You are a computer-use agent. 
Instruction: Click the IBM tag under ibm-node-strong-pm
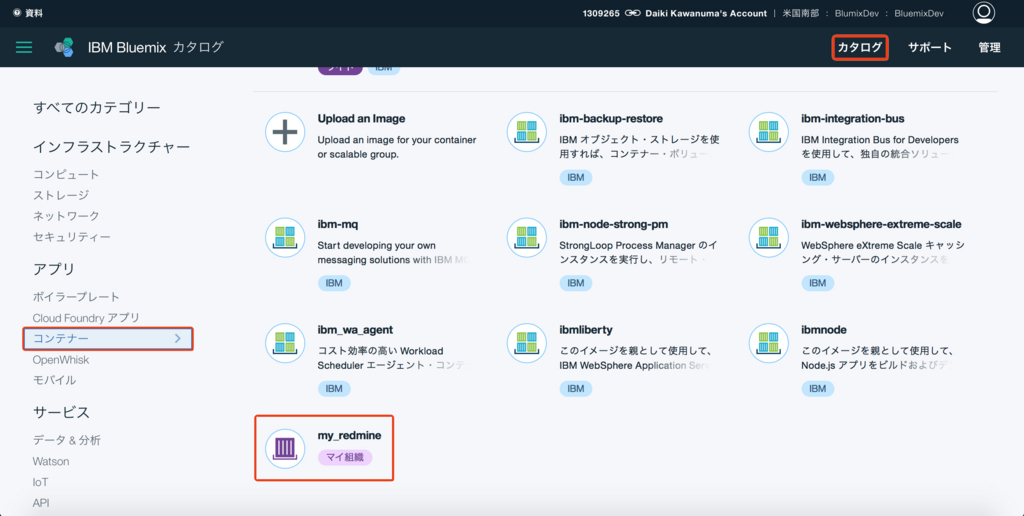575,283
